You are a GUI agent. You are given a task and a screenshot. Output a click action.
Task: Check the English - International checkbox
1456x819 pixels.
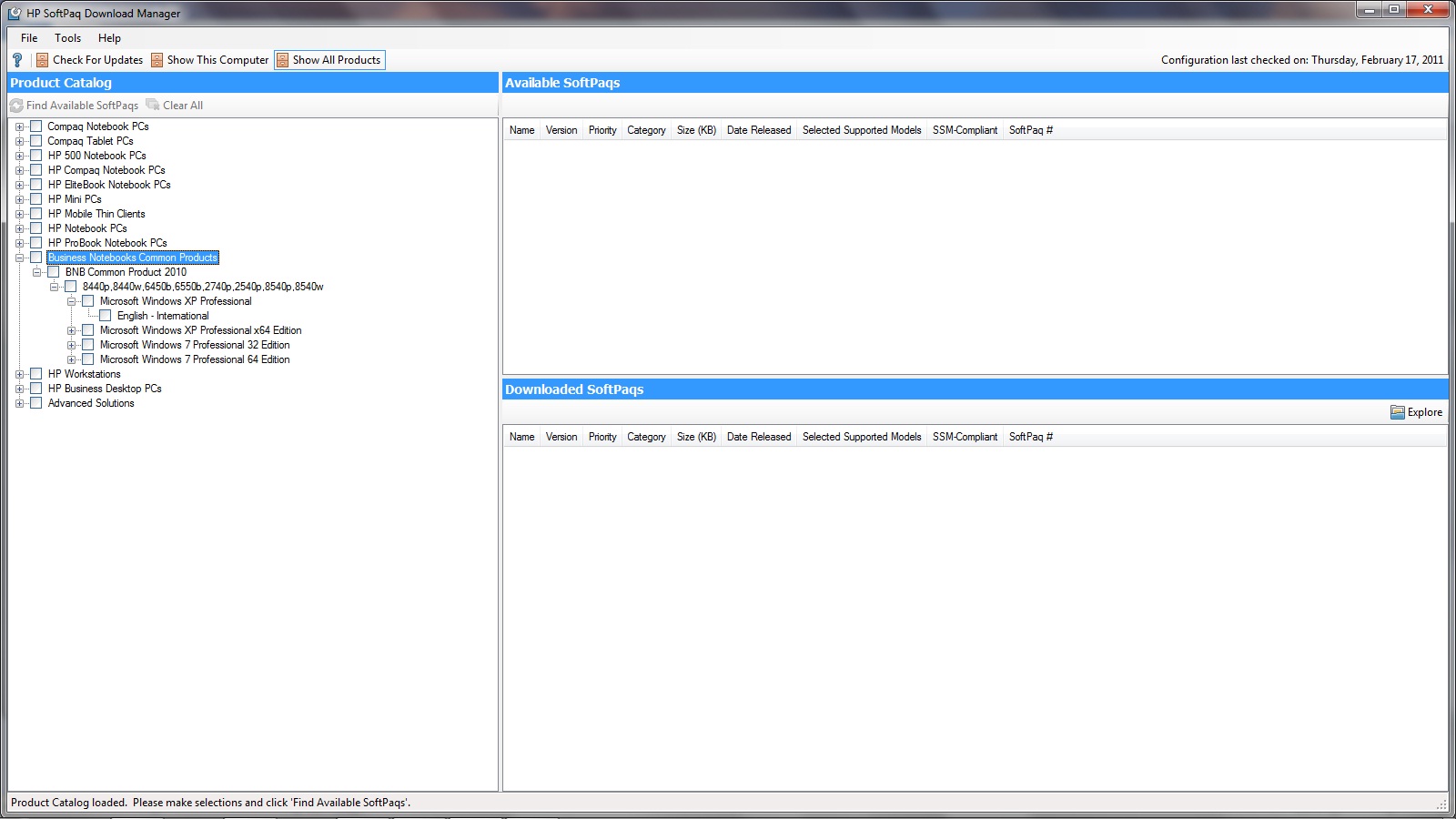(x=106, y=316)
